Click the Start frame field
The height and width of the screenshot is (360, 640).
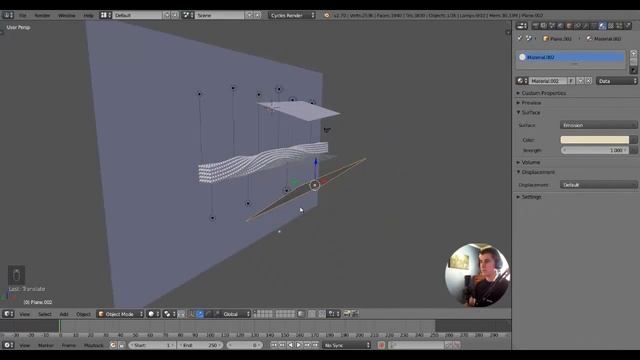(x=152, y=345)
